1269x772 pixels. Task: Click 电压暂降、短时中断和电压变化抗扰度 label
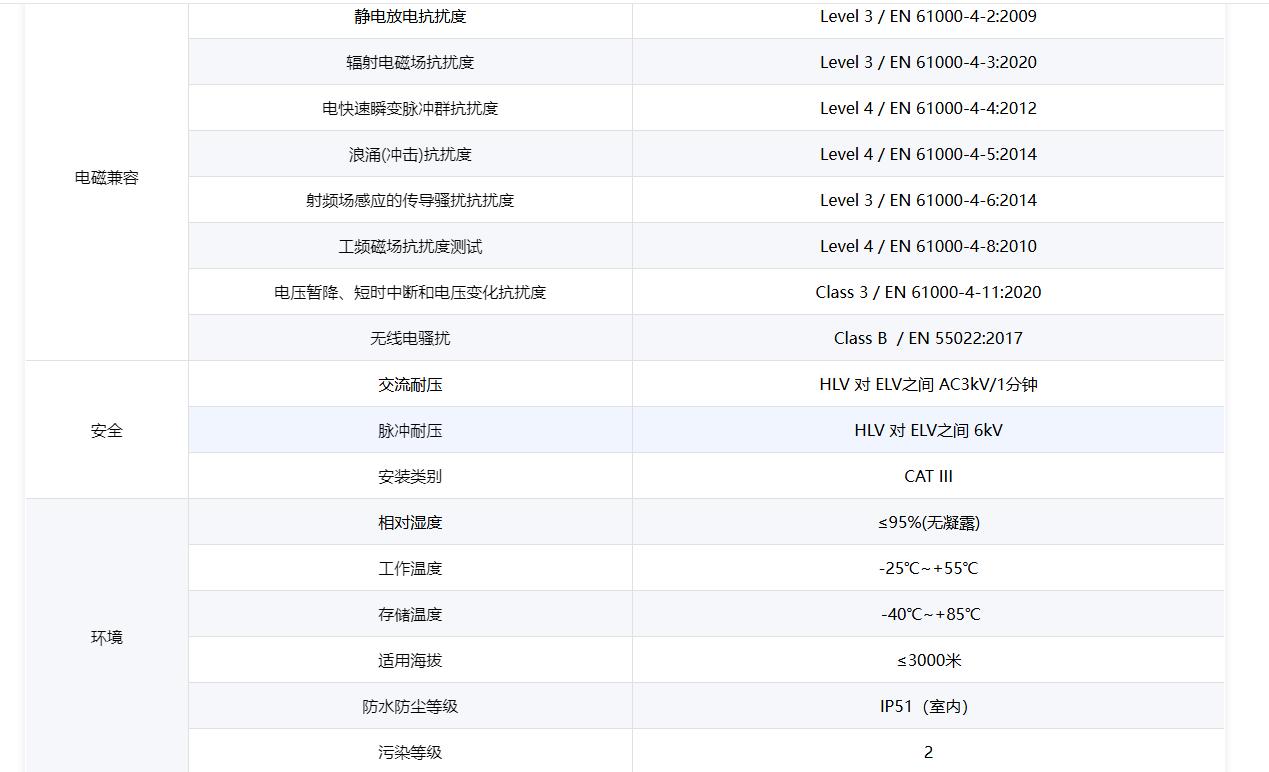[410, 292]
